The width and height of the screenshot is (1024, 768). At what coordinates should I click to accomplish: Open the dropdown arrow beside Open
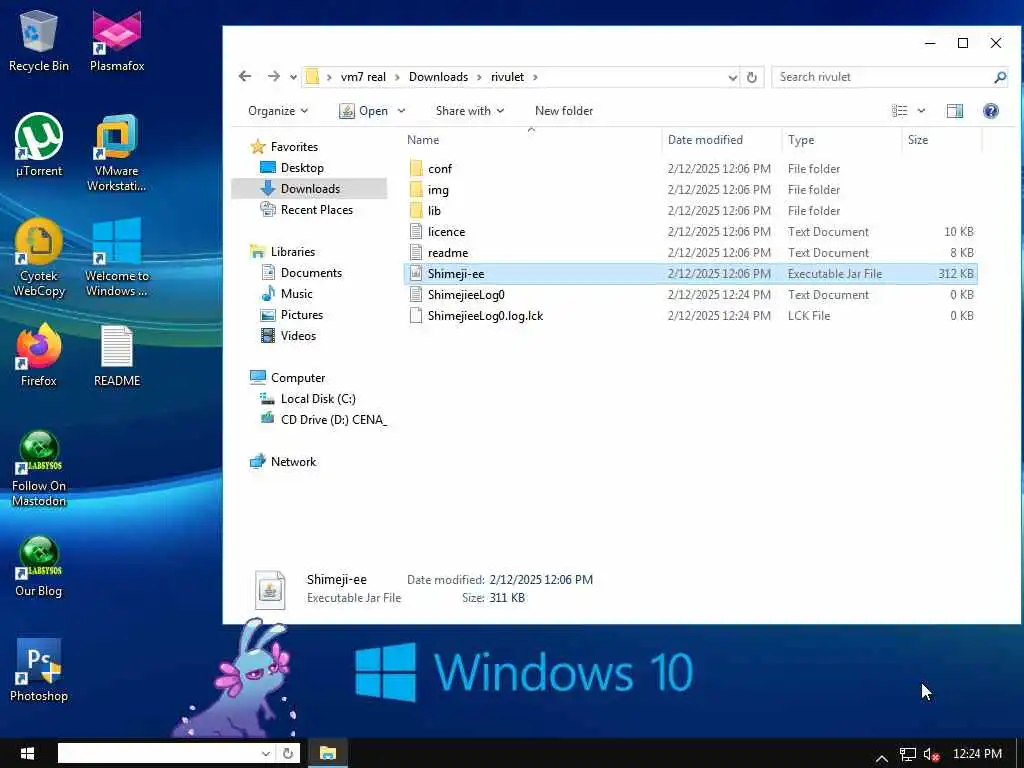pos(402,111)
